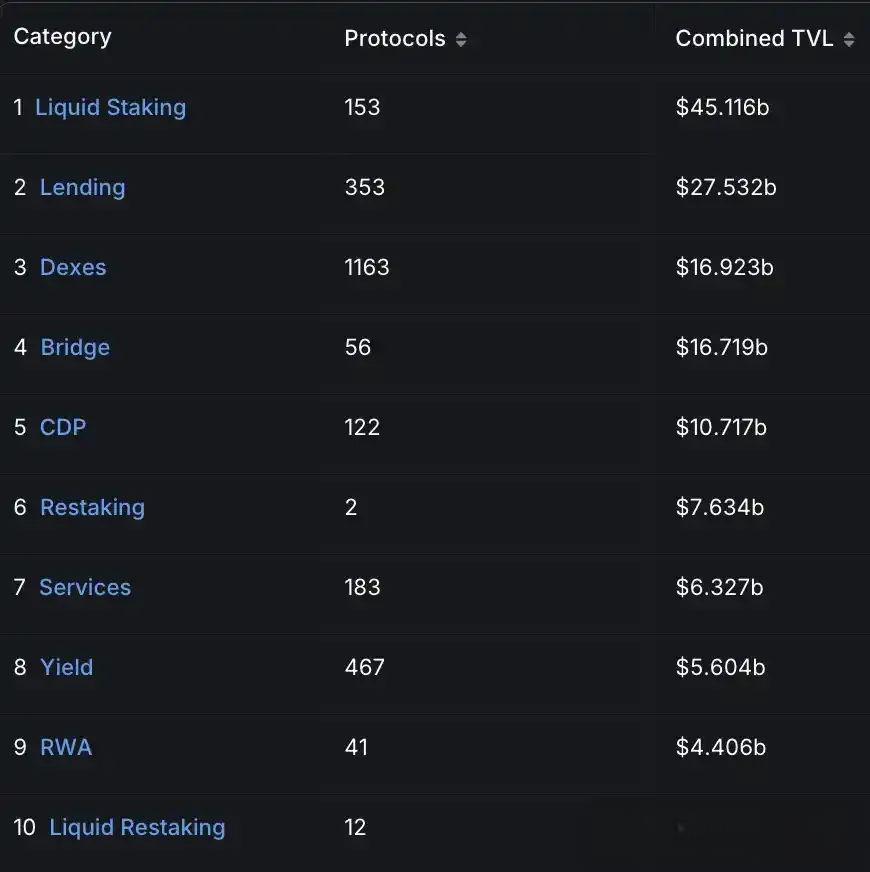The height and width of the screenshot is (872, 870).
Task: Sort by Combined TVL header text
Action: coord(754,39)
